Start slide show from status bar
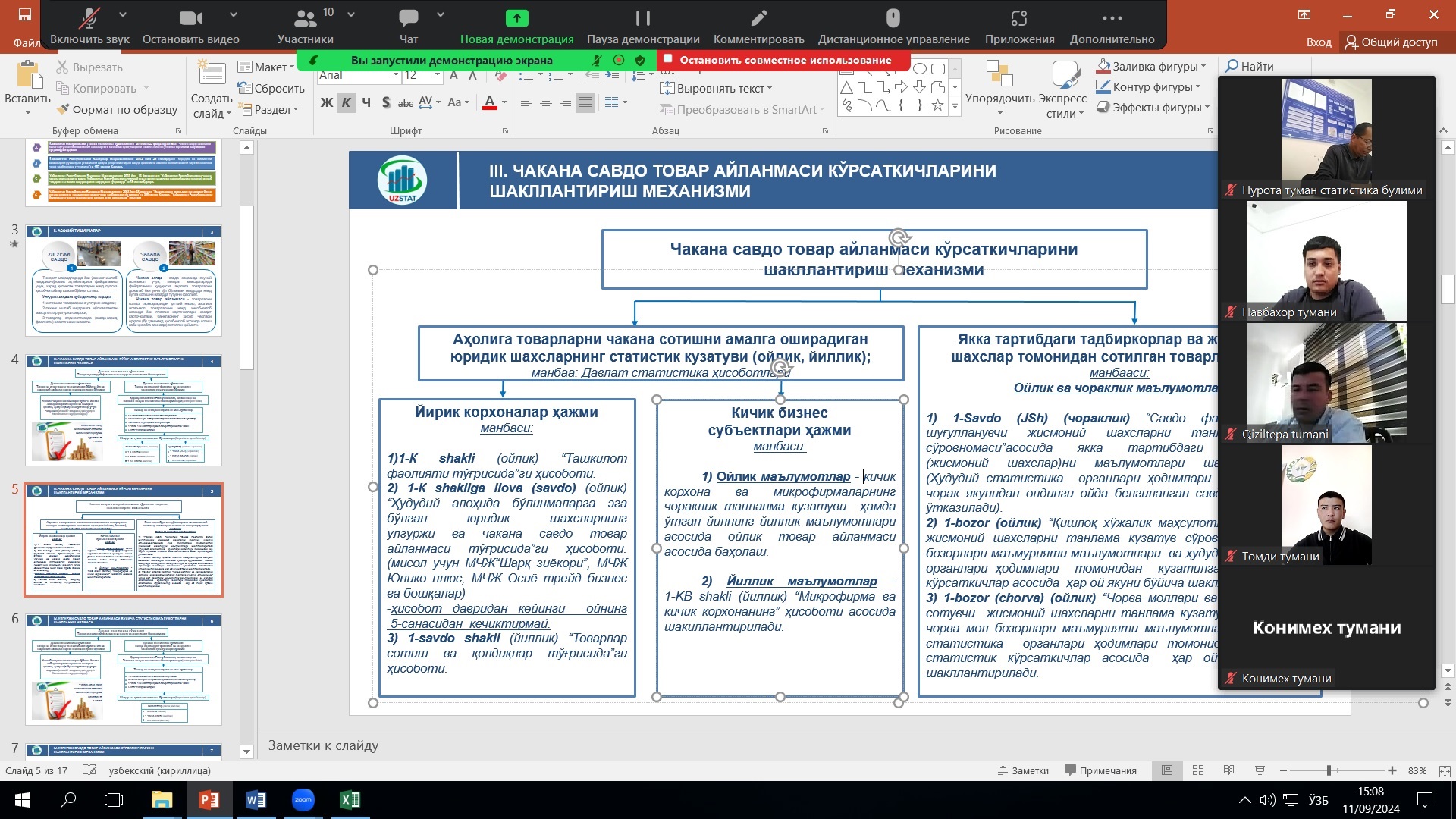The height and width of the screenshot is (819, 1456). [1260, 770]
